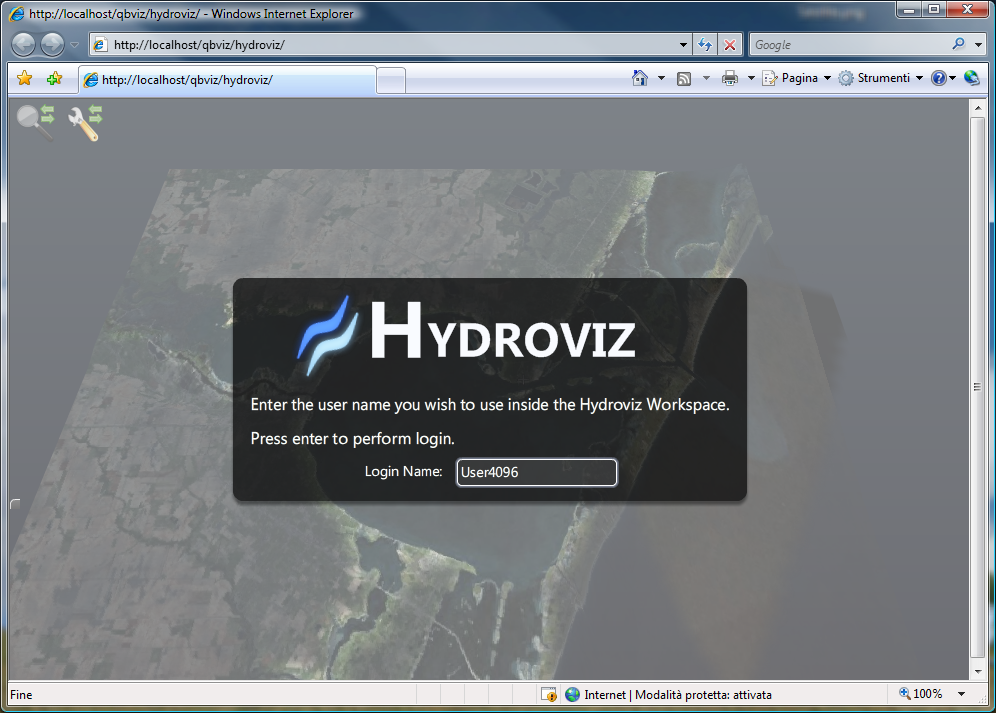Expand the feeds dropdown arrow
Viewport: 996px width, 713px height.
[x=706, y=78]
